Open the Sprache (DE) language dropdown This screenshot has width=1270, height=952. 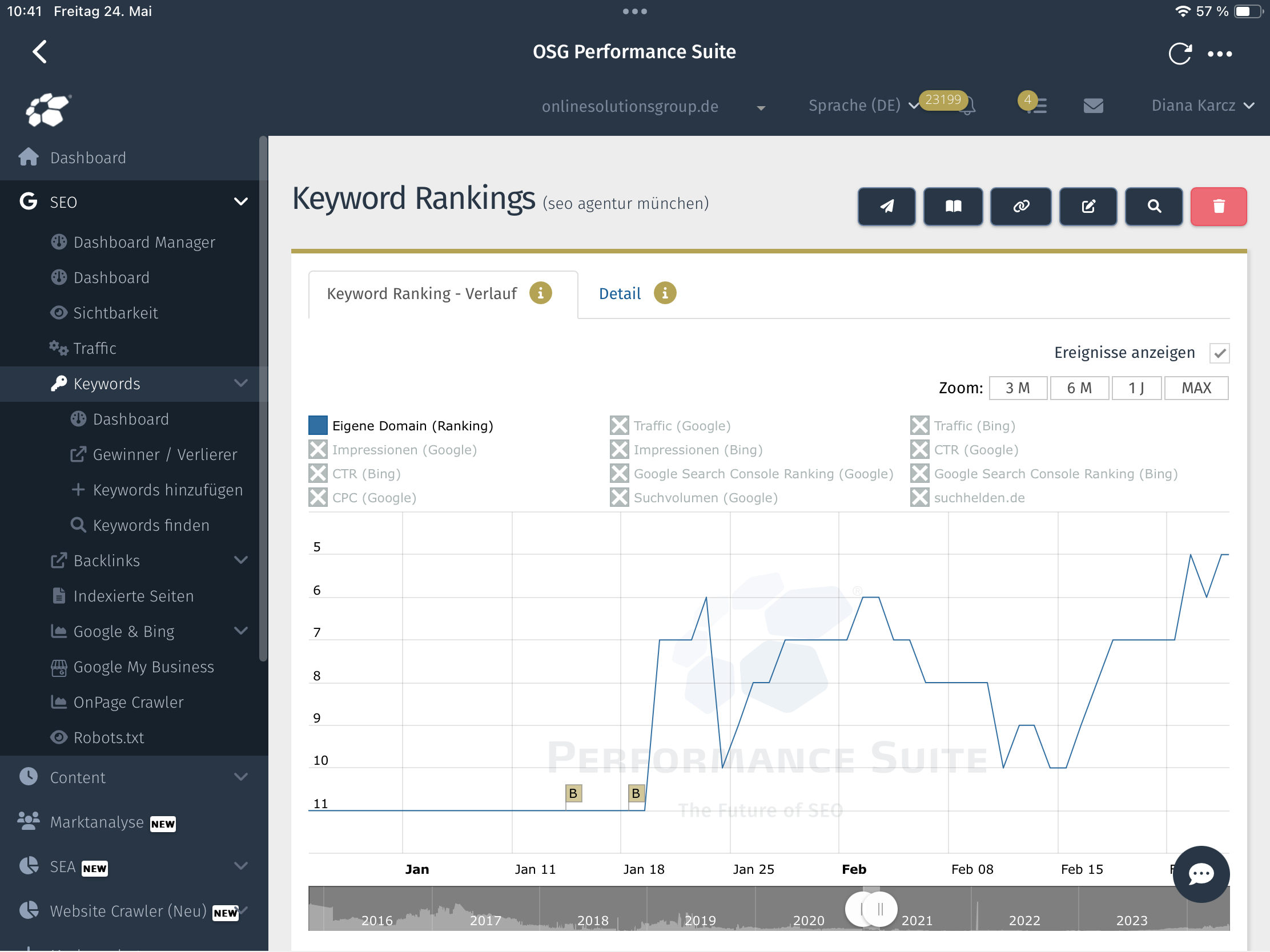click(x=863, y=106)
